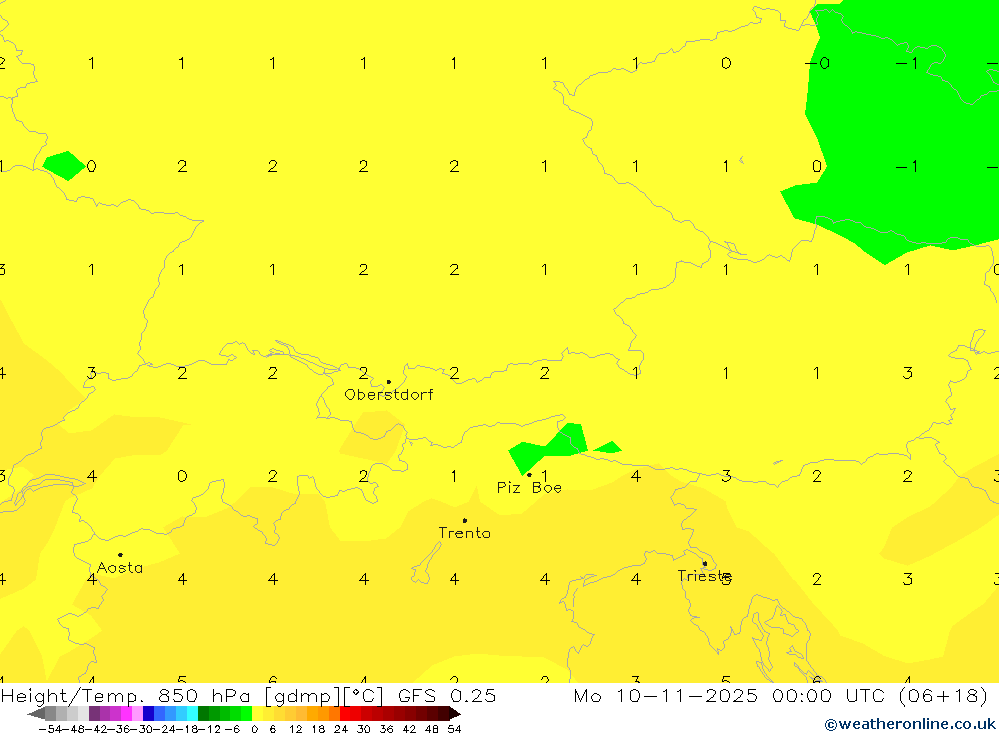Pick the dark purple swatch in color scale

coord(94,714)
